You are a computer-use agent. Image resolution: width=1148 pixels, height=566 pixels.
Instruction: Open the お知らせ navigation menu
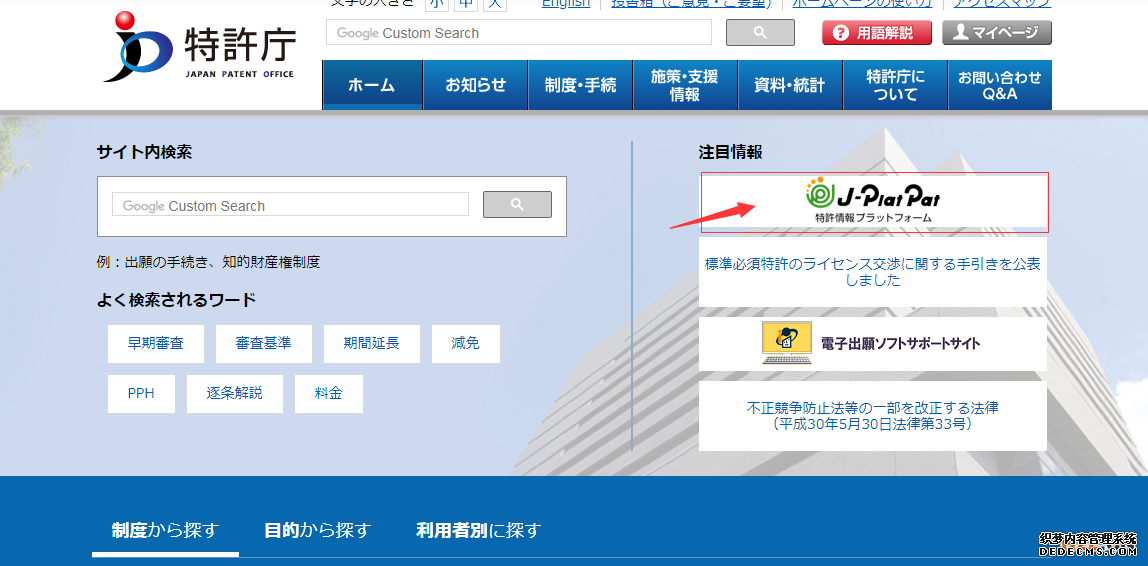pyautogui.click(x=475, y=85)
